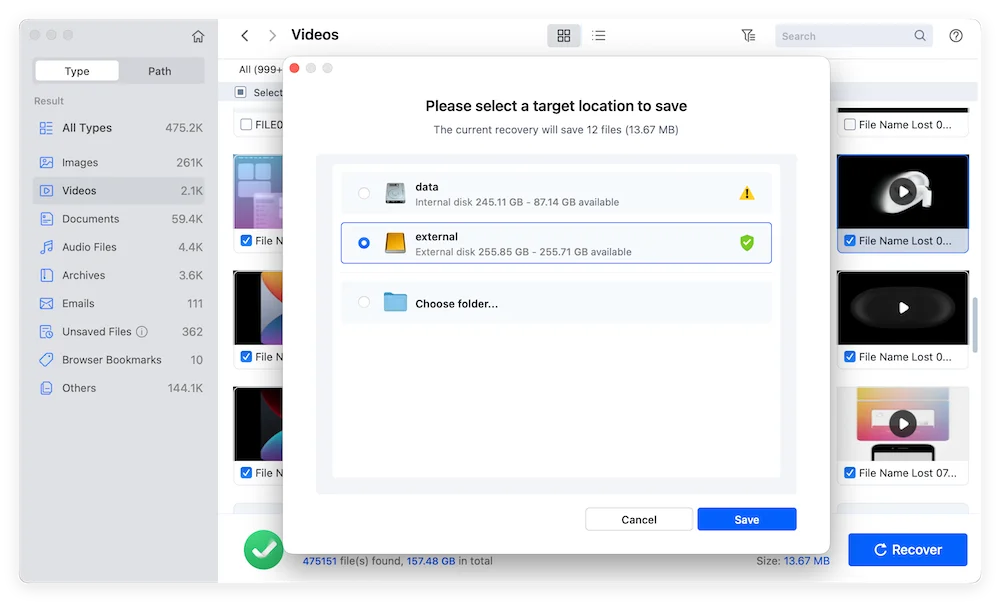Viewport: 1000px width, 602px height.
Task: Open the help question mark icon
Action: [x=955, y=36]
